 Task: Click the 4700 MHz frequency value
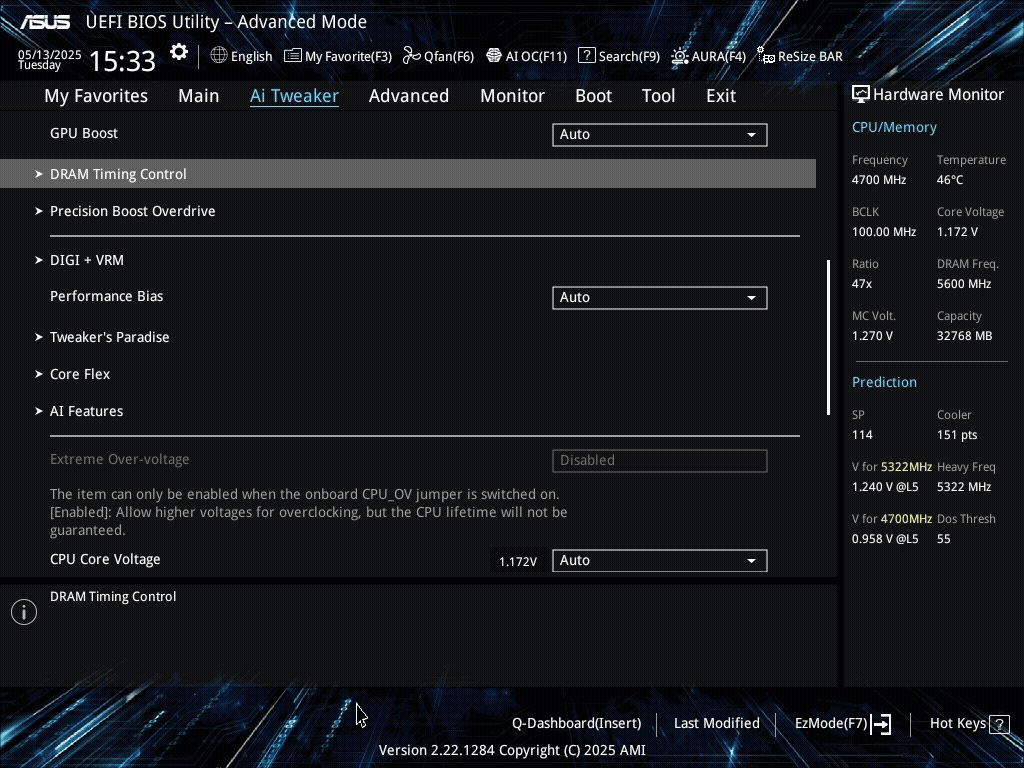879,180
